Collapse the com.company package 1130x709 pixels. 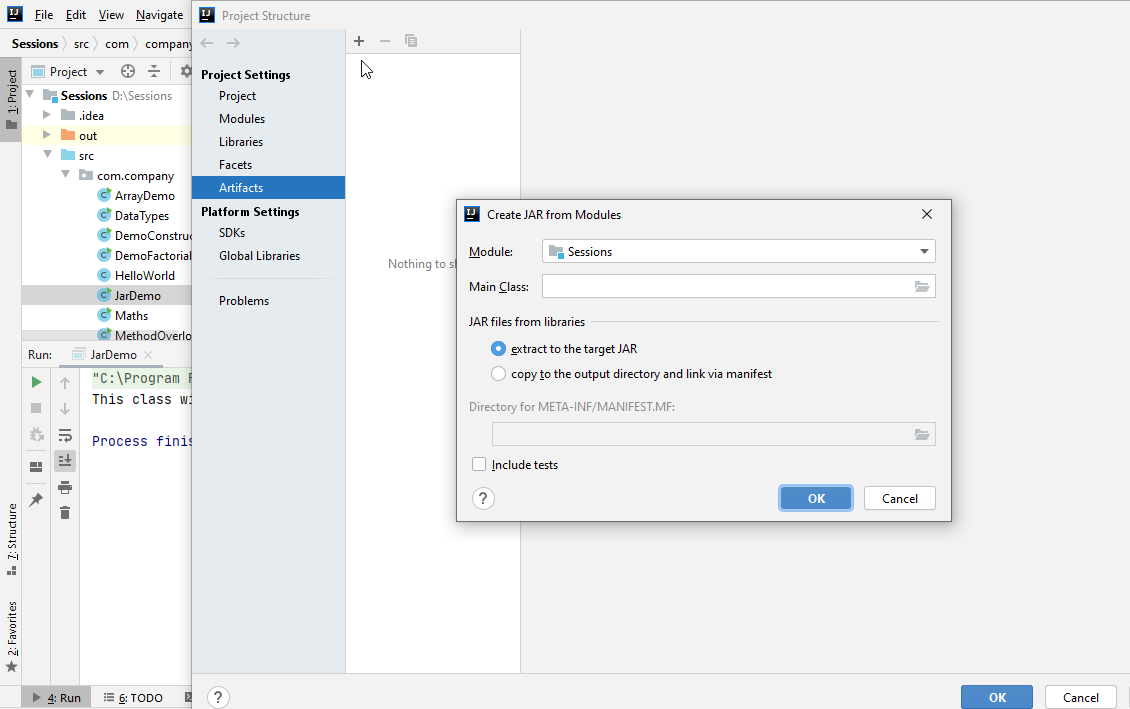[x=65, y=174]
